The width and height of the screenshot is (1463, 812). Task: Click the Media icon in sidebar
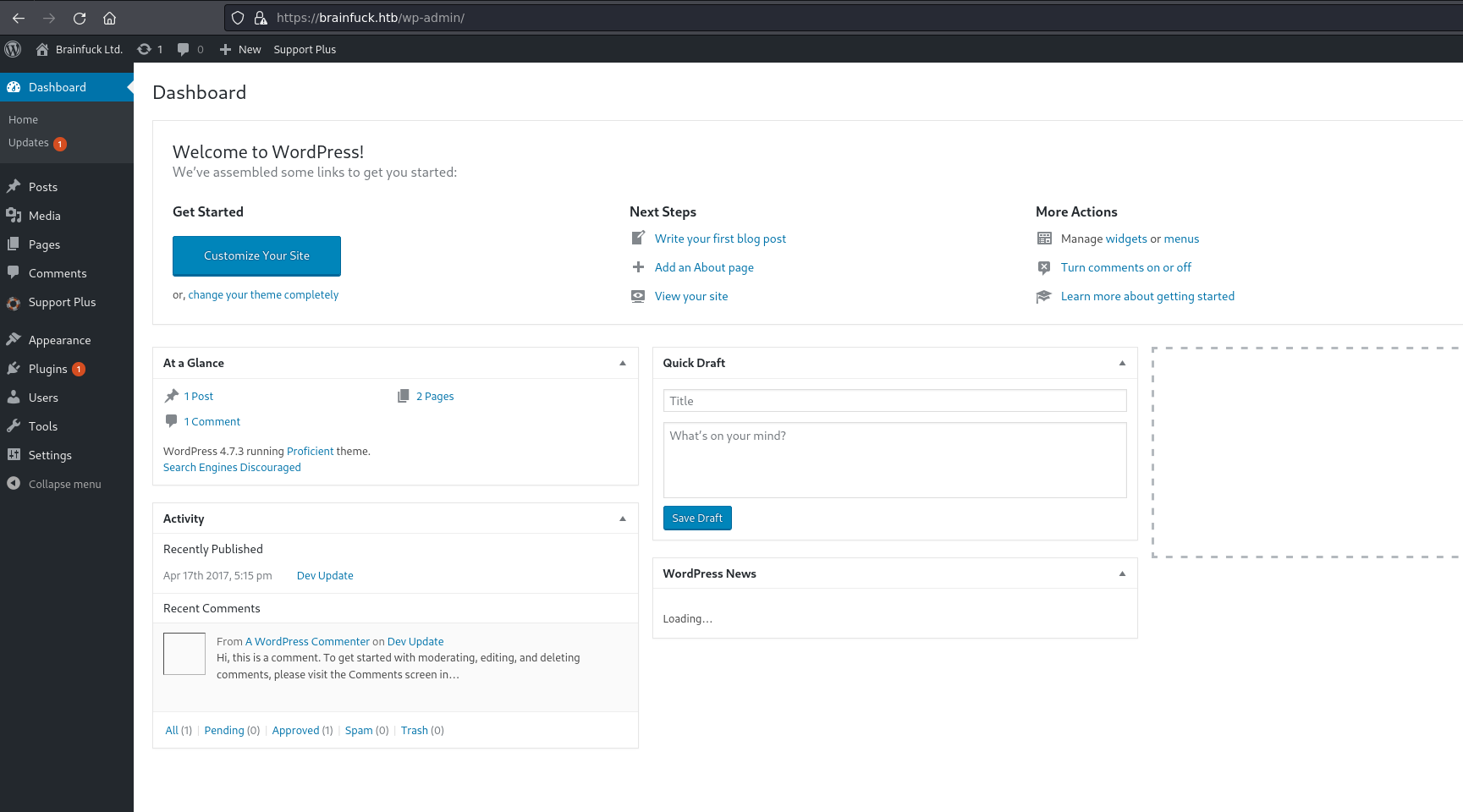(x=14, y=215)
